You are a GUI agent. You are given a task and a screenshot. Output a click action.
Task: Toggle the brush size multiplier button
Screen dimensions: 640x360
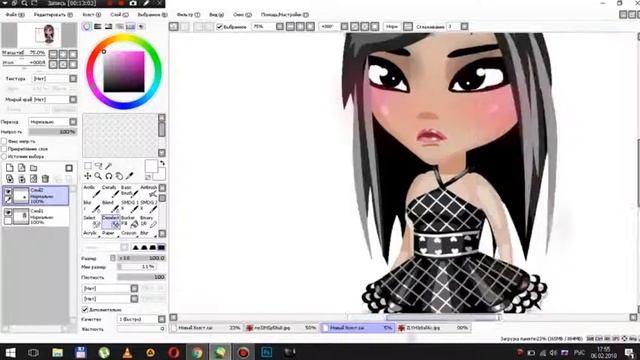pyautogui.click(x=113, y=258)
